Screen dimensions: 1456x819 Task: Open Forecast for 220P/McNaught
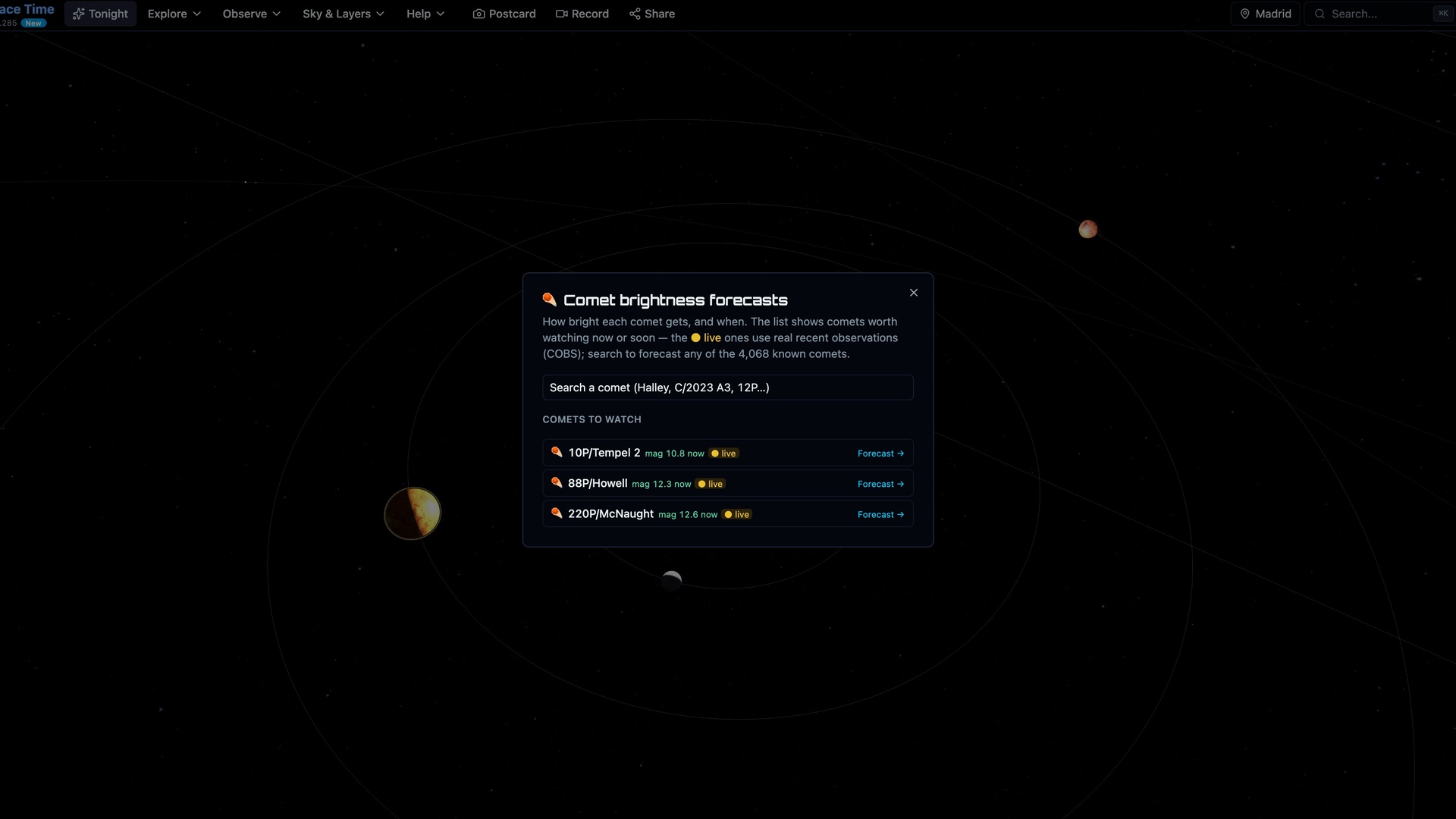tap(880, 514)
